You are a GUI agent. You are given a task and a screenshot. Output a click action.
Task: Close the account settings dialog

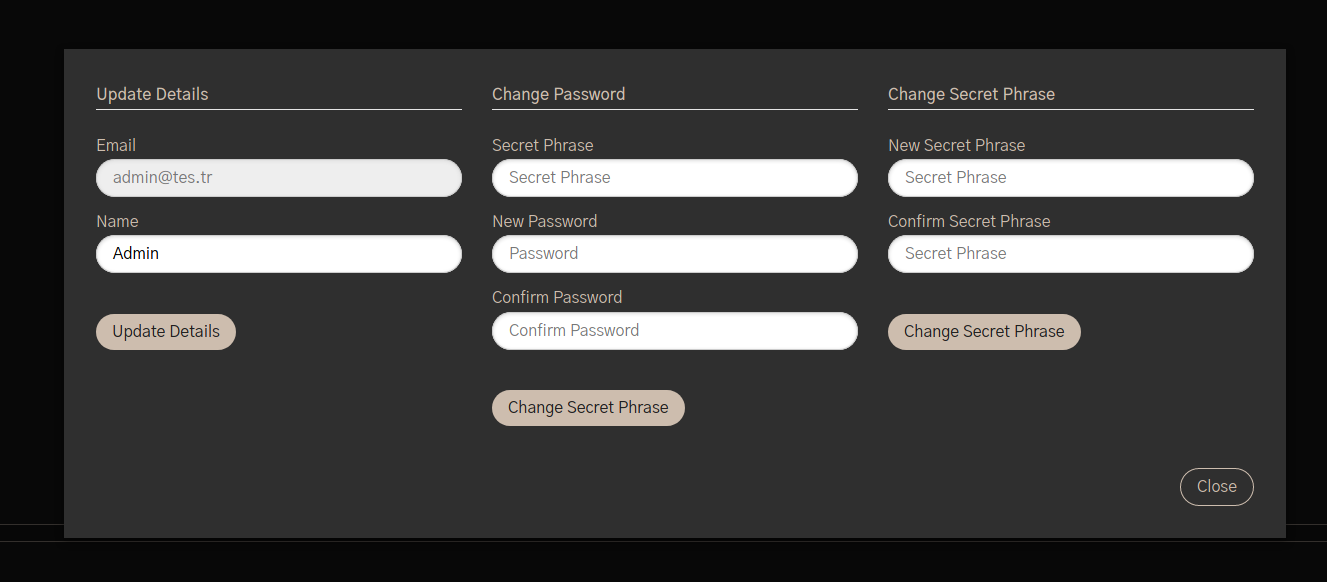(1217, 487)
